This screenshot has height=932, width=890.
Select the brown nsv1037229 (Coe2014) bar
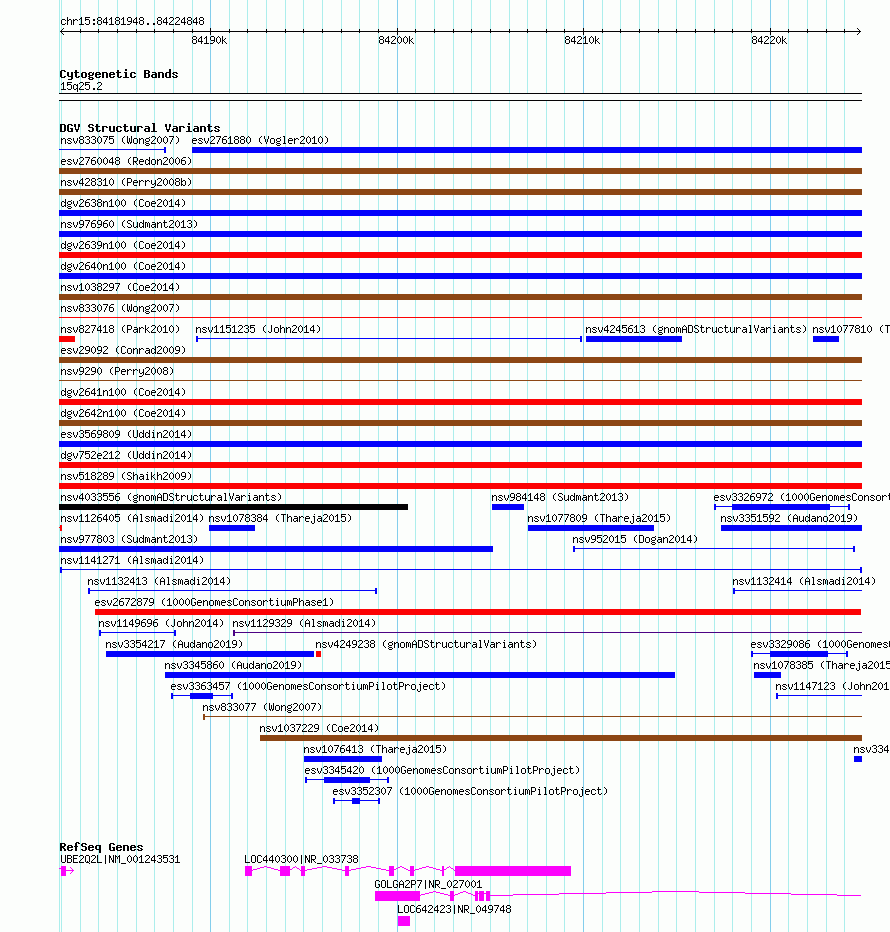pyautogui.click(x=561, y=738)
